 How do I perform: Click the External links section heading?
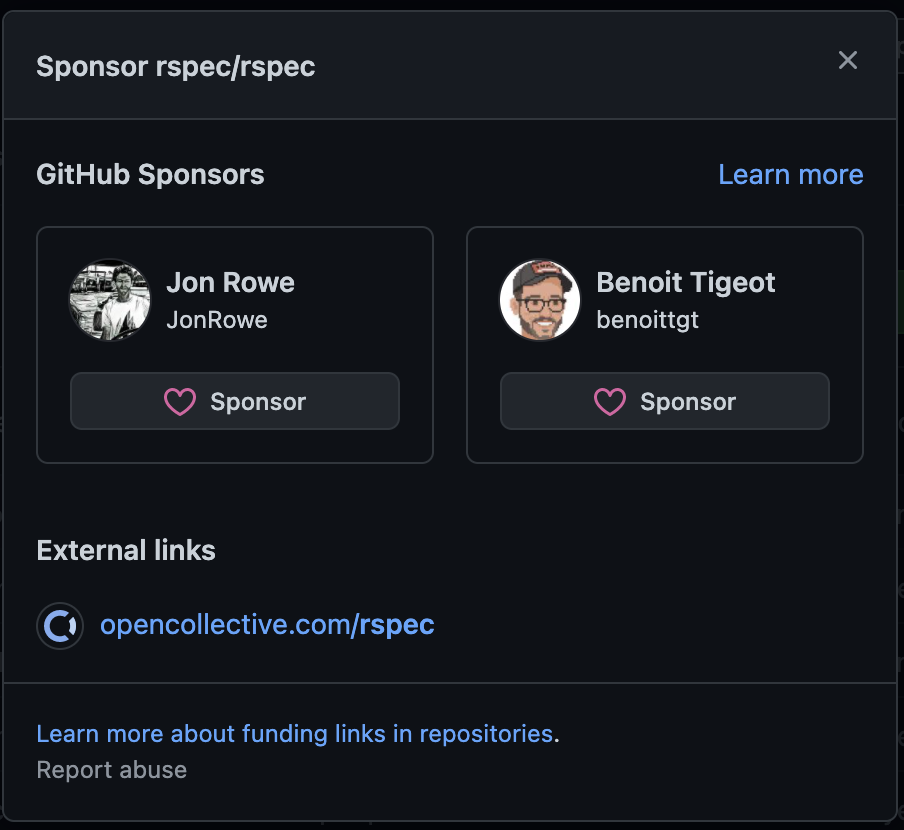point(126,550)
